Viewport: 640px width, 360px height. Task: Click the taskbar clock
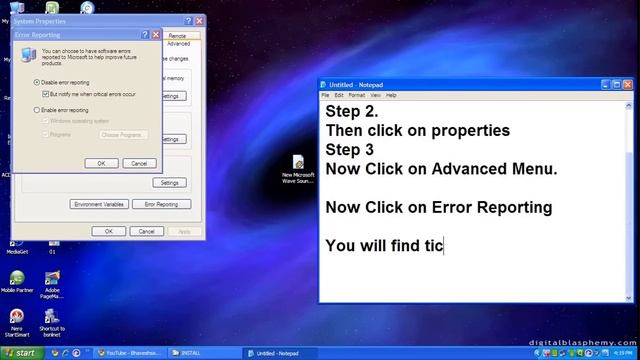pyautogui.click(x=623, y=353)
